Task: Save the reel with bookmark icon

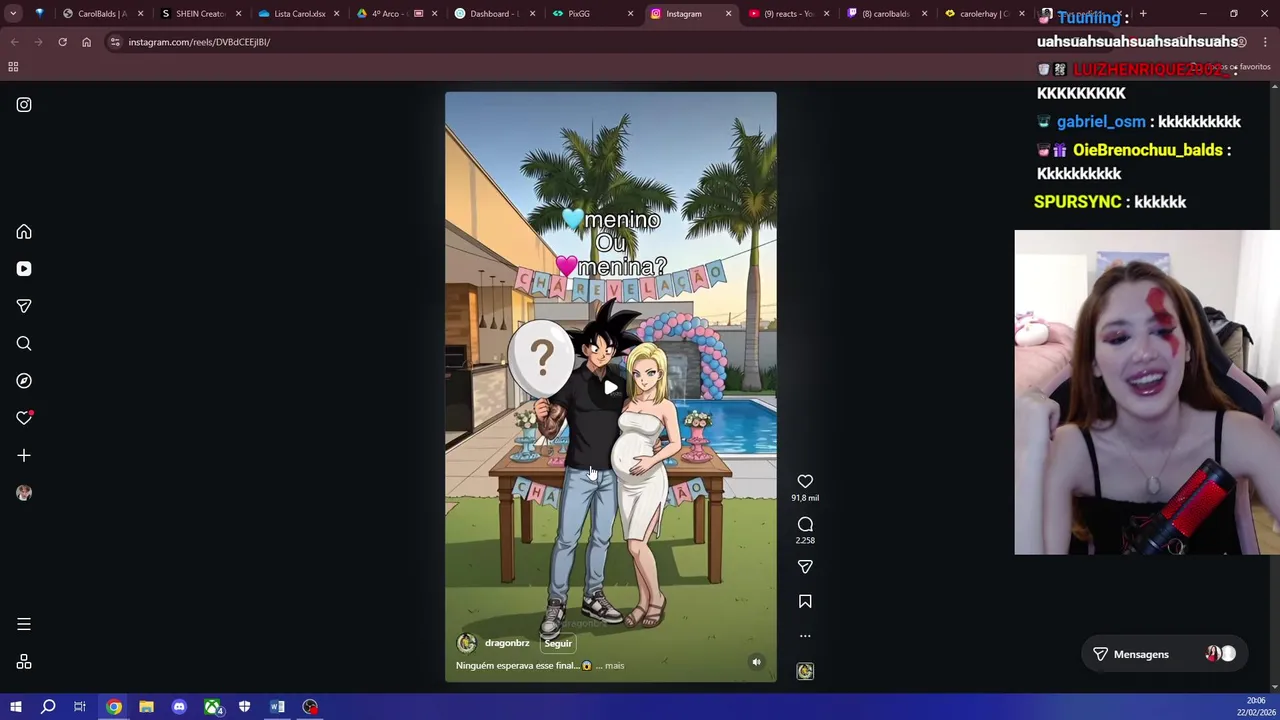Action: tap(805, 602)
